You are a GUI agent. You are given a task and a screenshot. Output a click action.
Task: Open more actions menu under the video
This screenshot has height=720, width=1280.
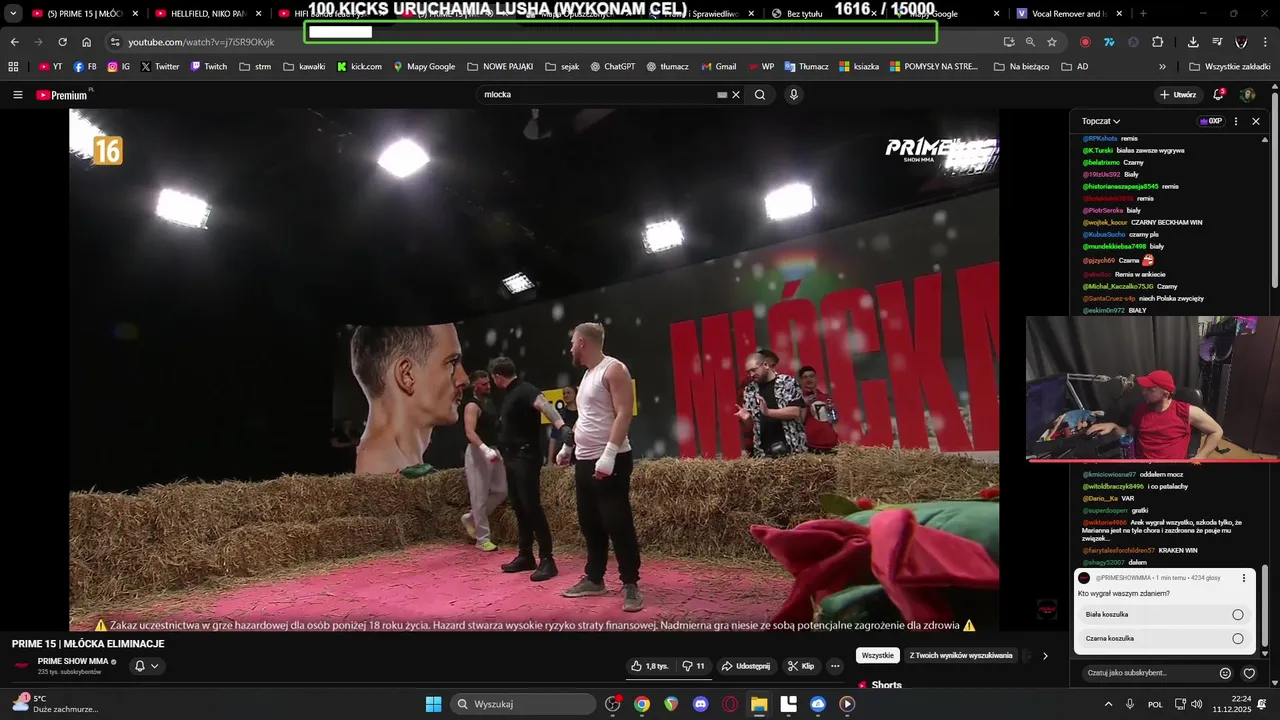point(835,666)
